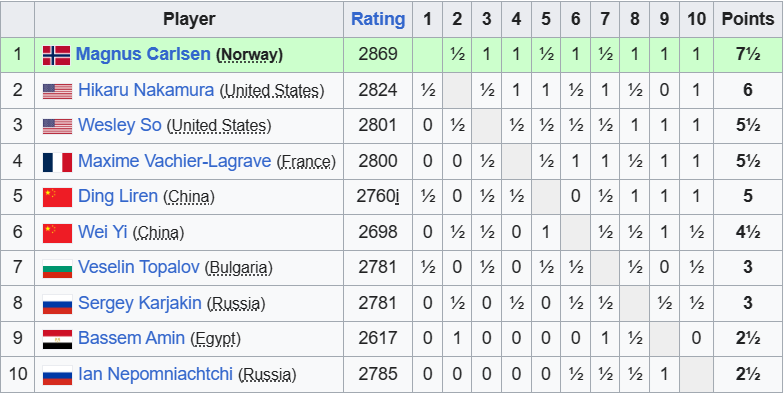The image size is (784, 397).
Task: Click the Egypt flag icon
Action: [x=58, y=340]
